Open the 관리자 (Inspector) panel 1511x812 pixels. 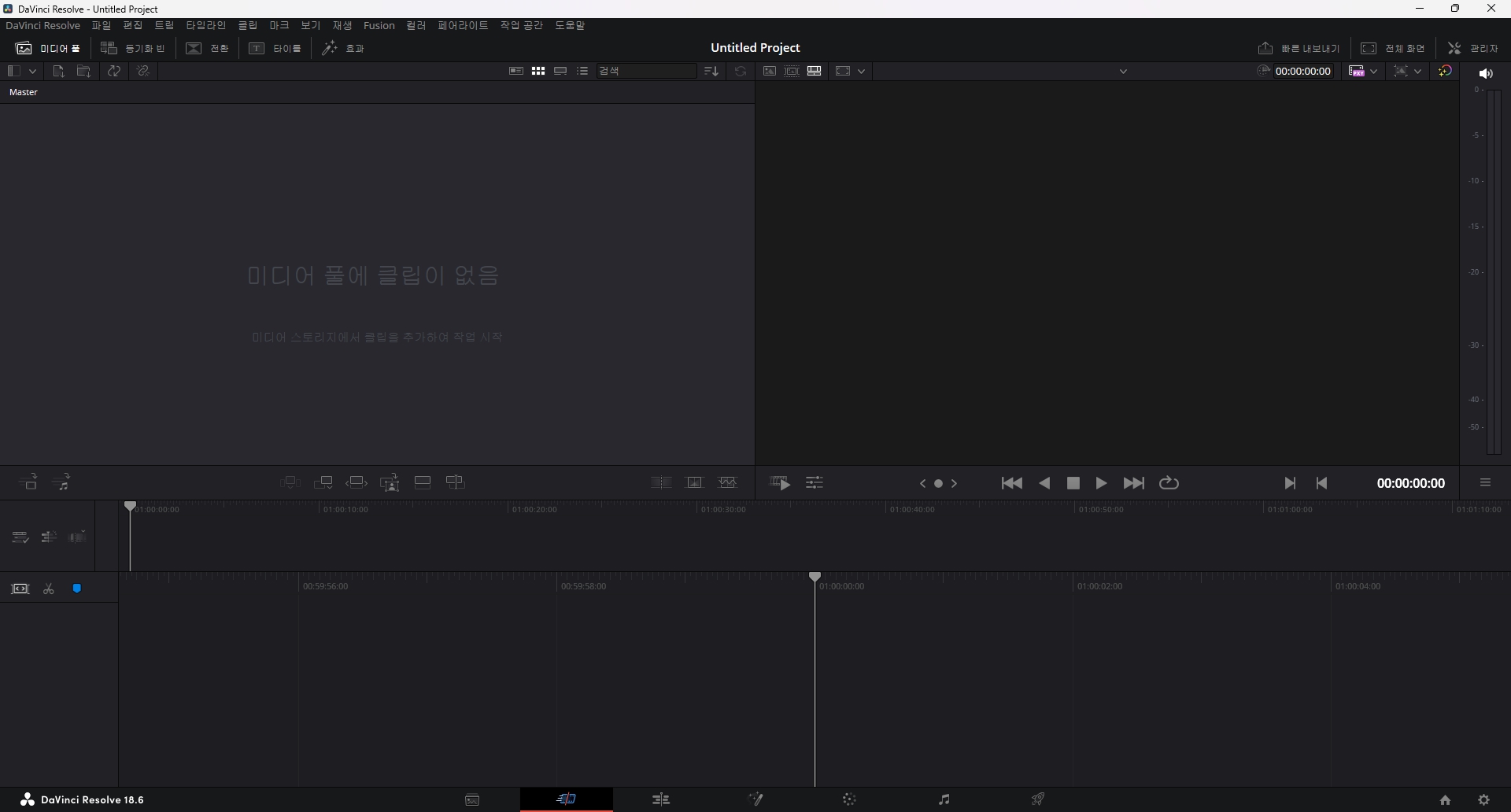1473,48
